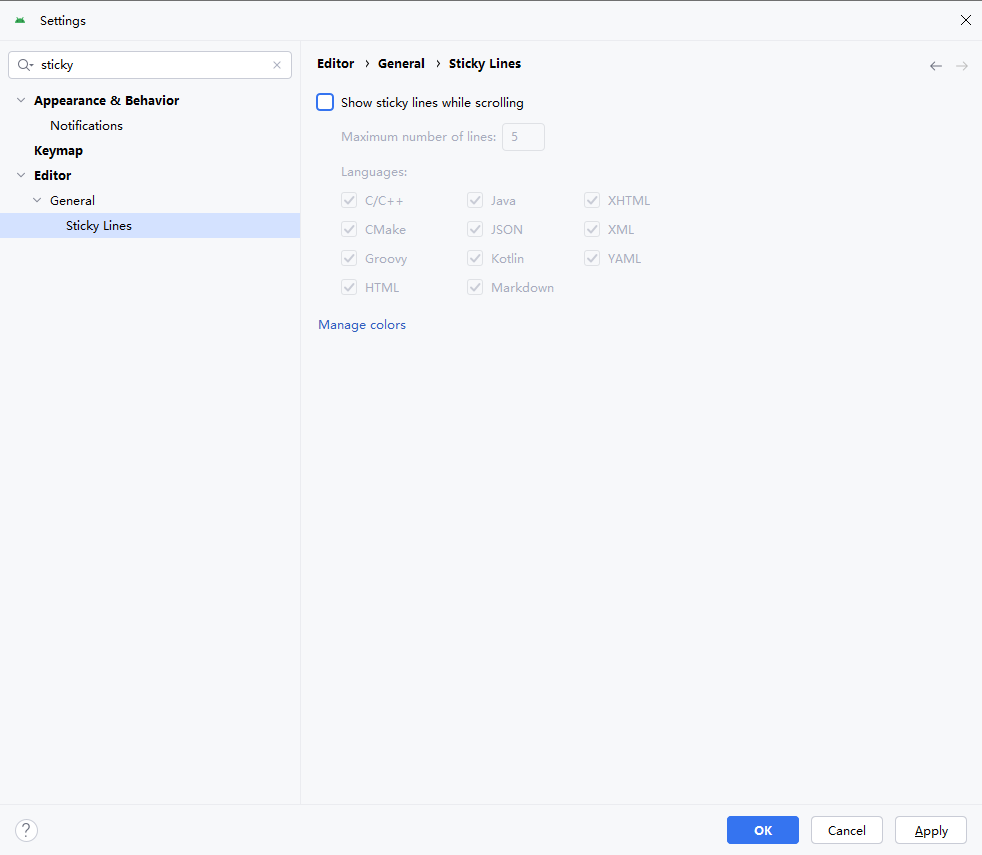
Task: Click the 'Maximum number of lines:' label
Action: pos(418,137)
